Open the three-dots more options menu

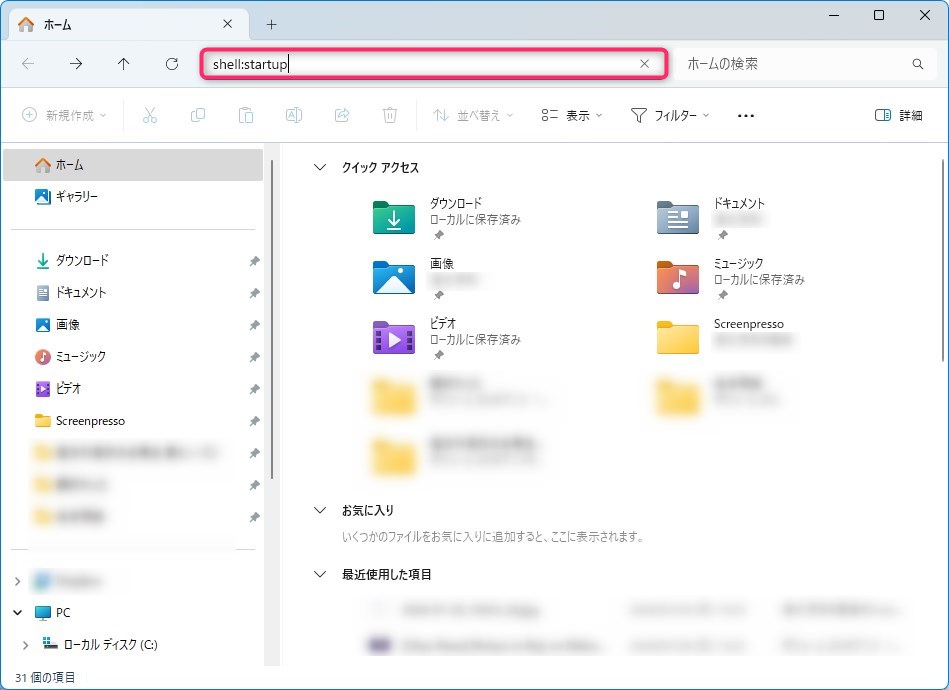click(x=745, y=115)
